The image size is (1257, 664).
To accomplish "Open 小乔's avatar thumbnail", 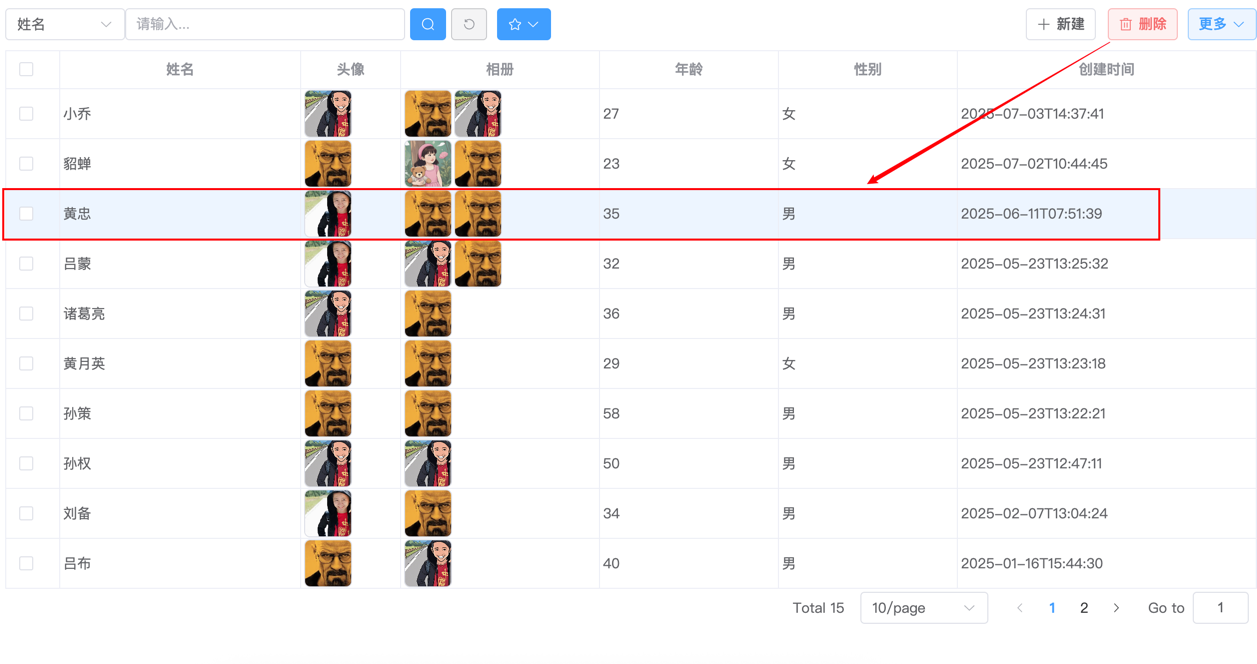I will tap(328, 114).
